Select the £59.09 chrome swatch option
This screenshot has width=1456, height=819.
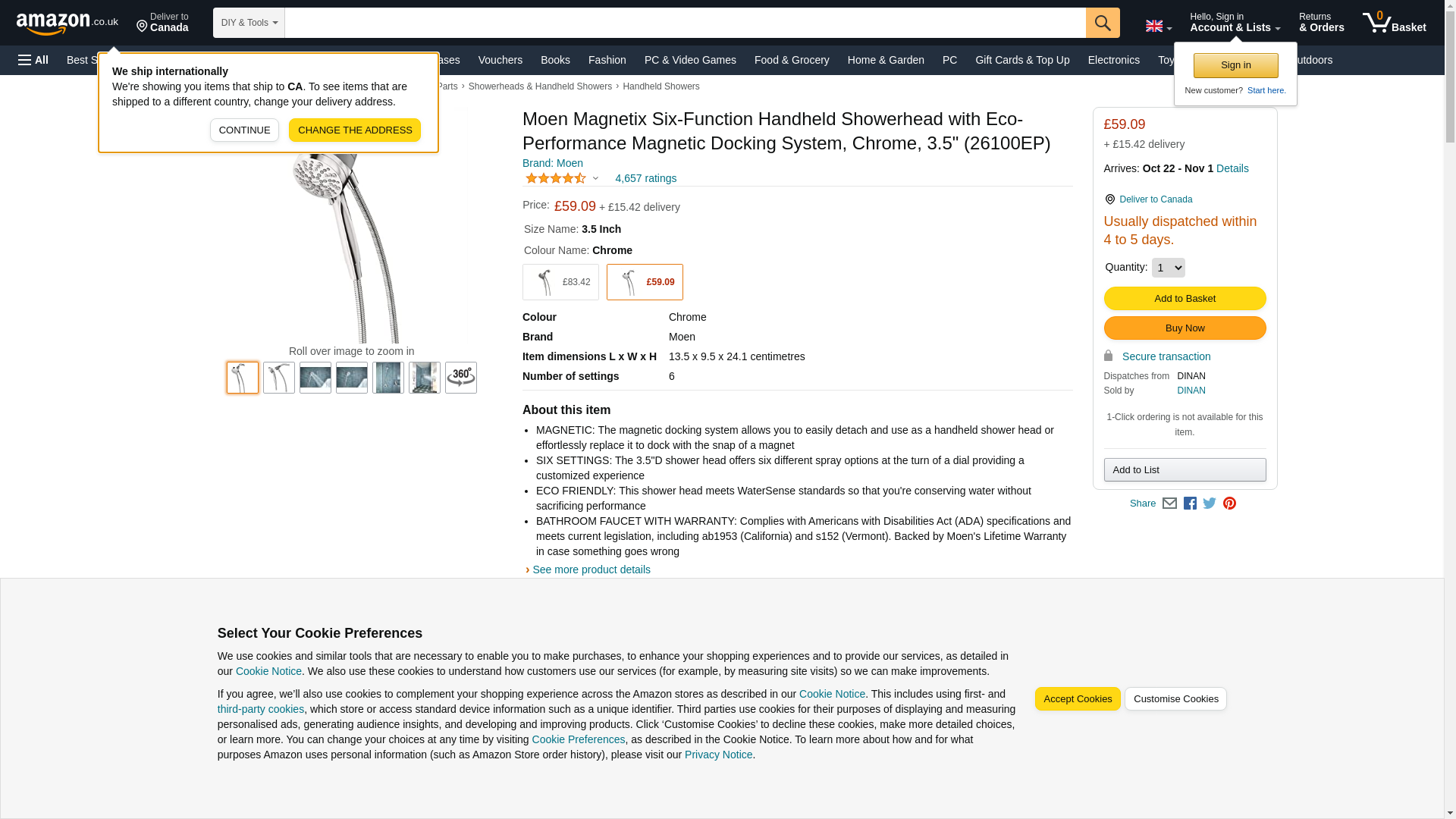click(x=645, y=282)
